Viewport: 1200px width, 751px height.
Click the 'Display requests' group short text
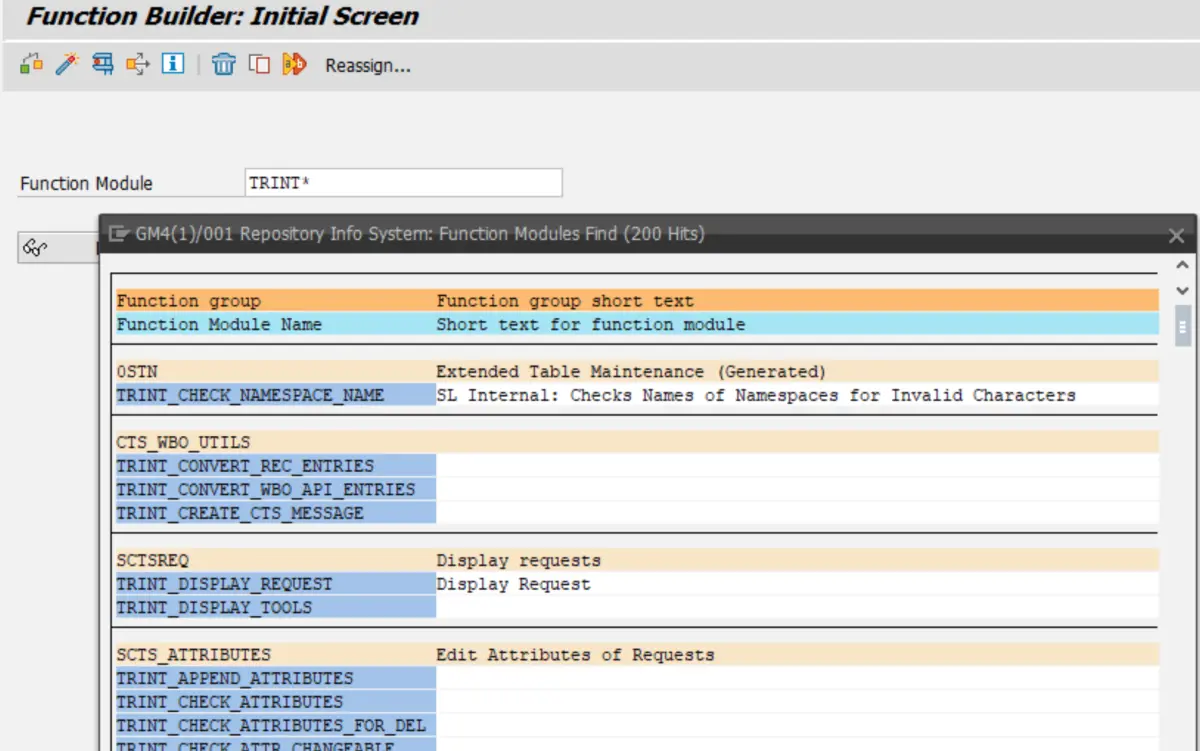(x=518, y=560)
